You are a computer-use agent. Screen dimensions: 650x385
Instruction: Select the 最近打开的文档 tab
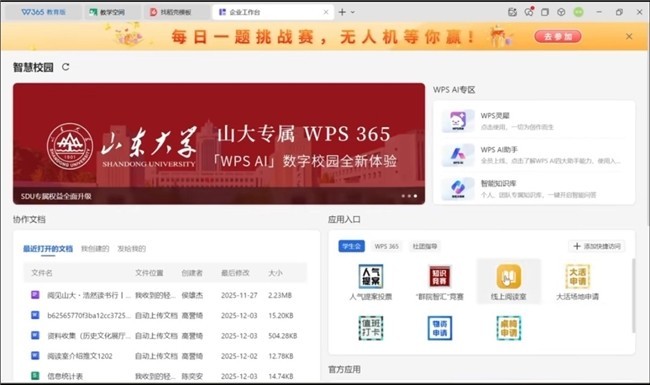[48, 249]
